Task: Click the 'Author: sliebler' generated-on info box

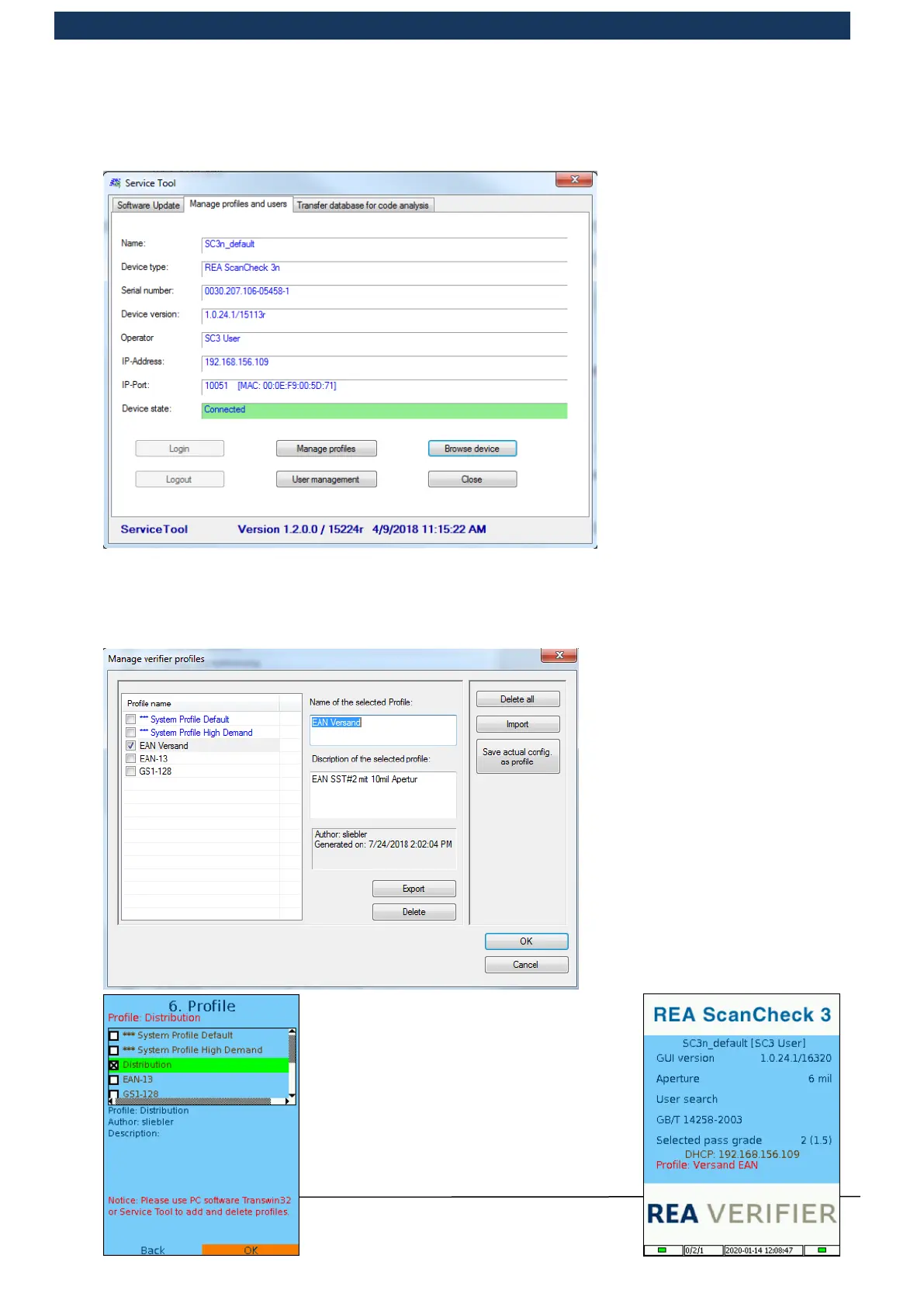Action: coord(383,848)
